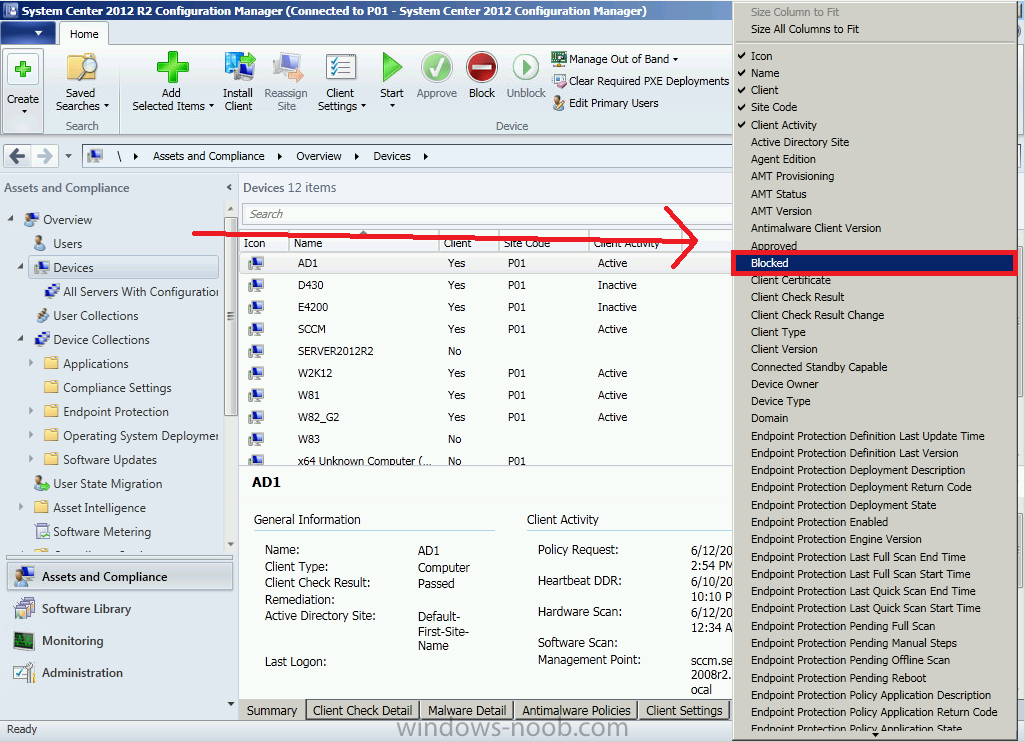
Task: Collapse the Device Collections tree node
Action: pos(21,339)
